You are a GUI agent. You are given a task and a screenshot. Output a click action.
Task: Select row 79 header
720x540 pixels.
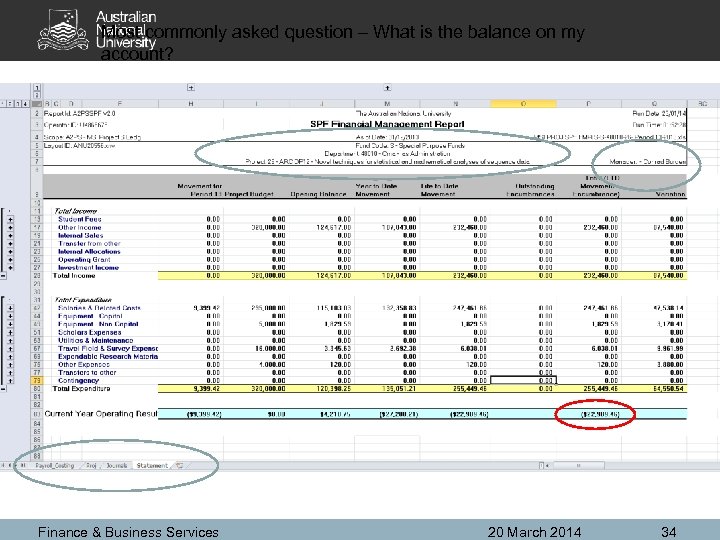point(37,381)
